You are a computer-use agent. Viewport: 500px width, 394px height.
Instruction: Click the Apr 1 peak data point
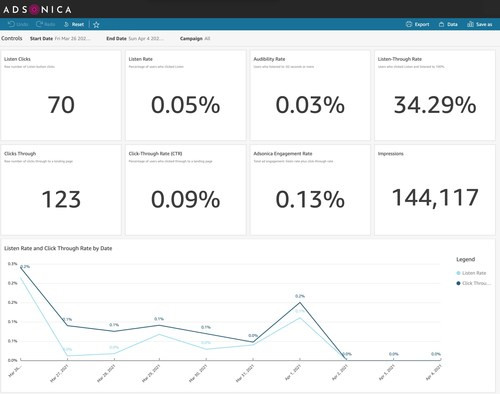tap(300, 302)
